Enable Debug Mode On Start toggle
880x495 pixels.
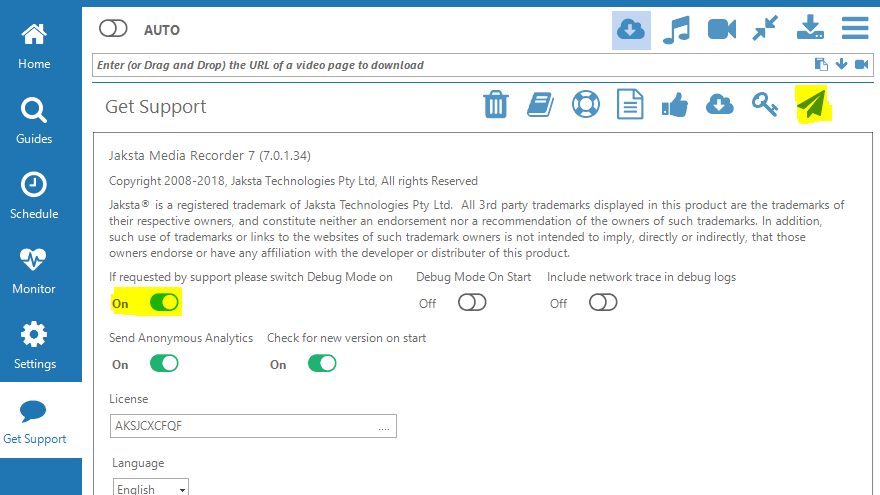pos(472,302)
